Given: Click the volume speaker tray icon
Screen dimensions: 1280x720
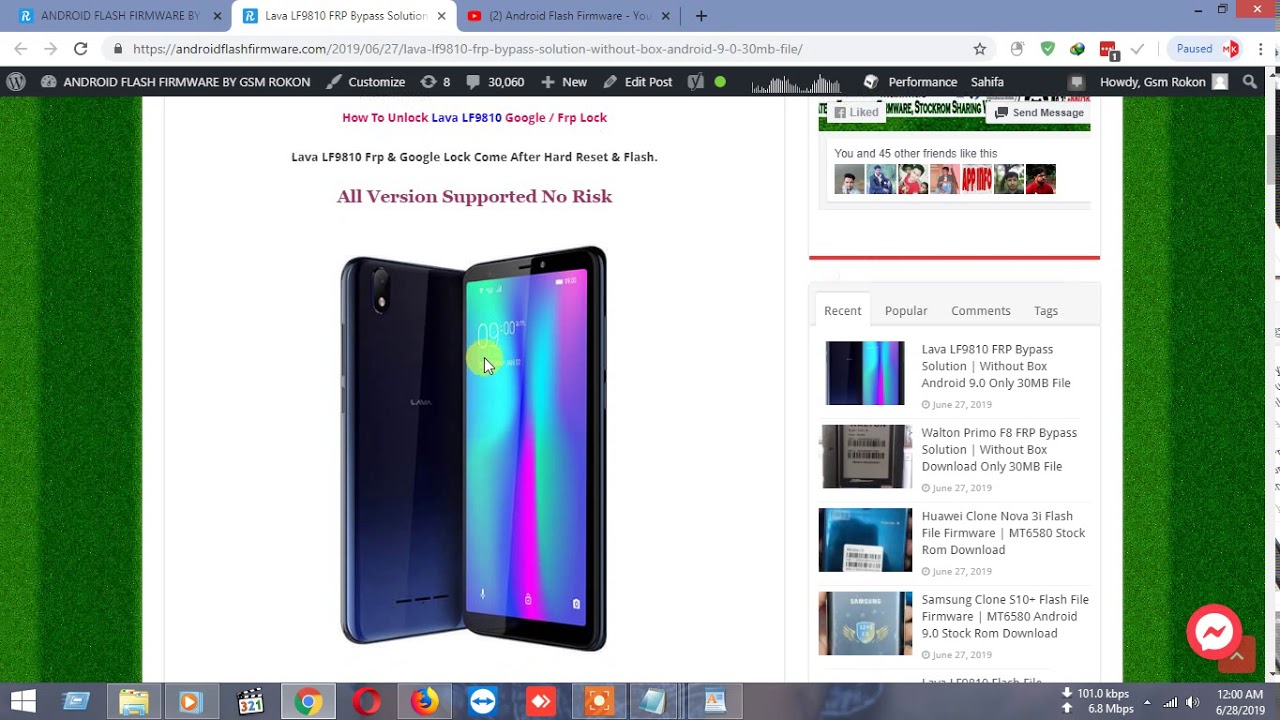Looking at the screenshot, I should click(x=1192, y=702).
